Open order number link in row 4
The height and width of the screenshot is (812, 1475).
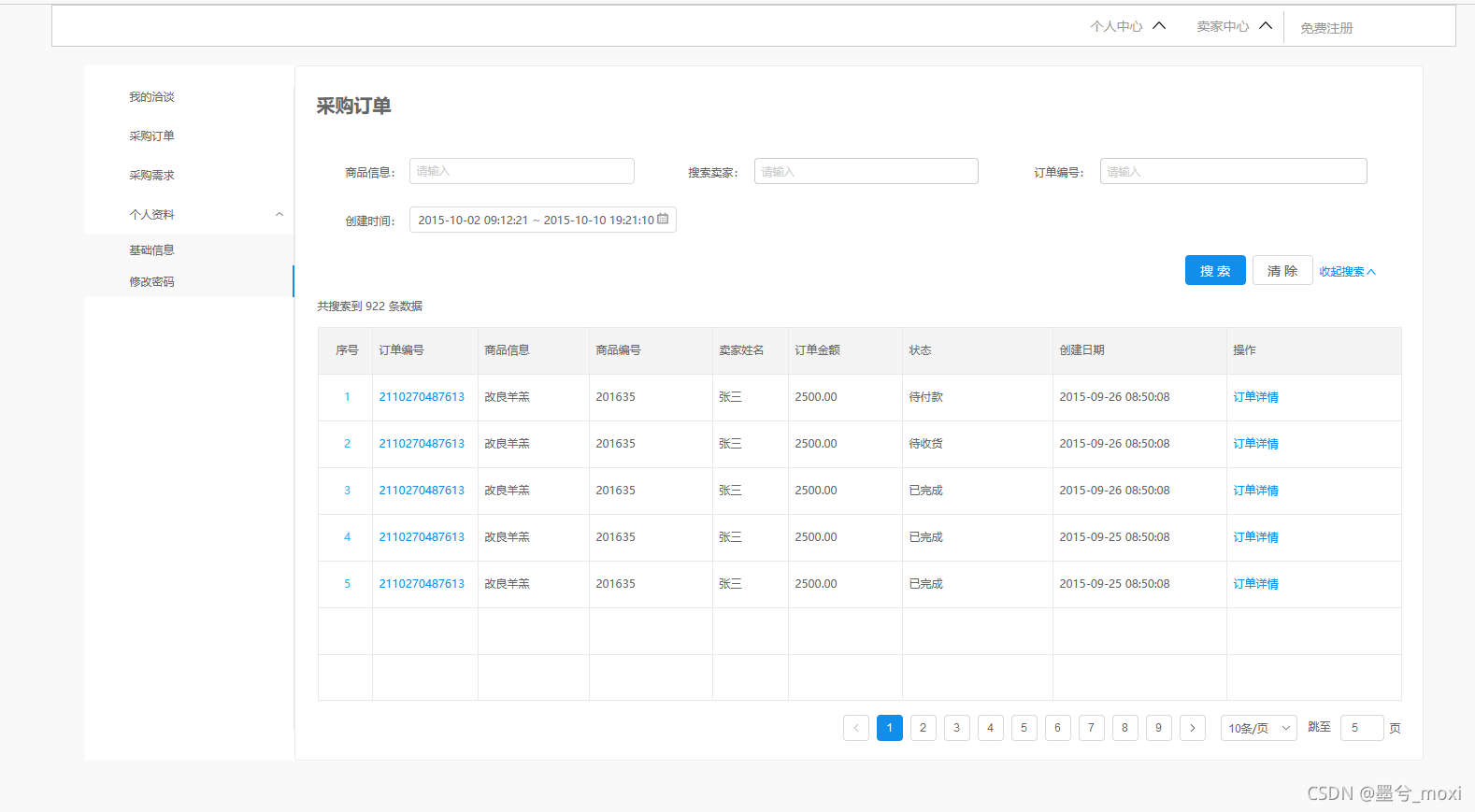coord(422,537)
